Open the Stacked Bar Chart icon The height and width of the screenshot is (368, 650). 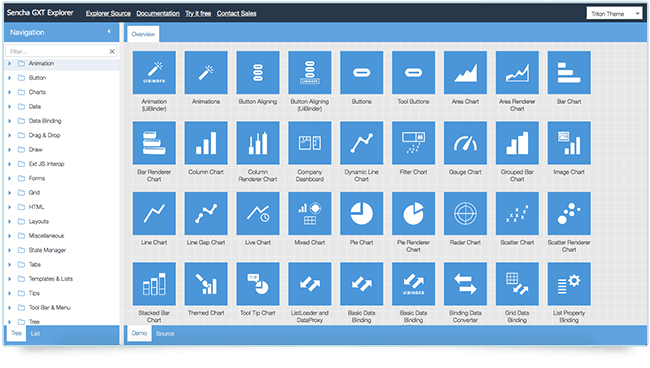[154, 284]
